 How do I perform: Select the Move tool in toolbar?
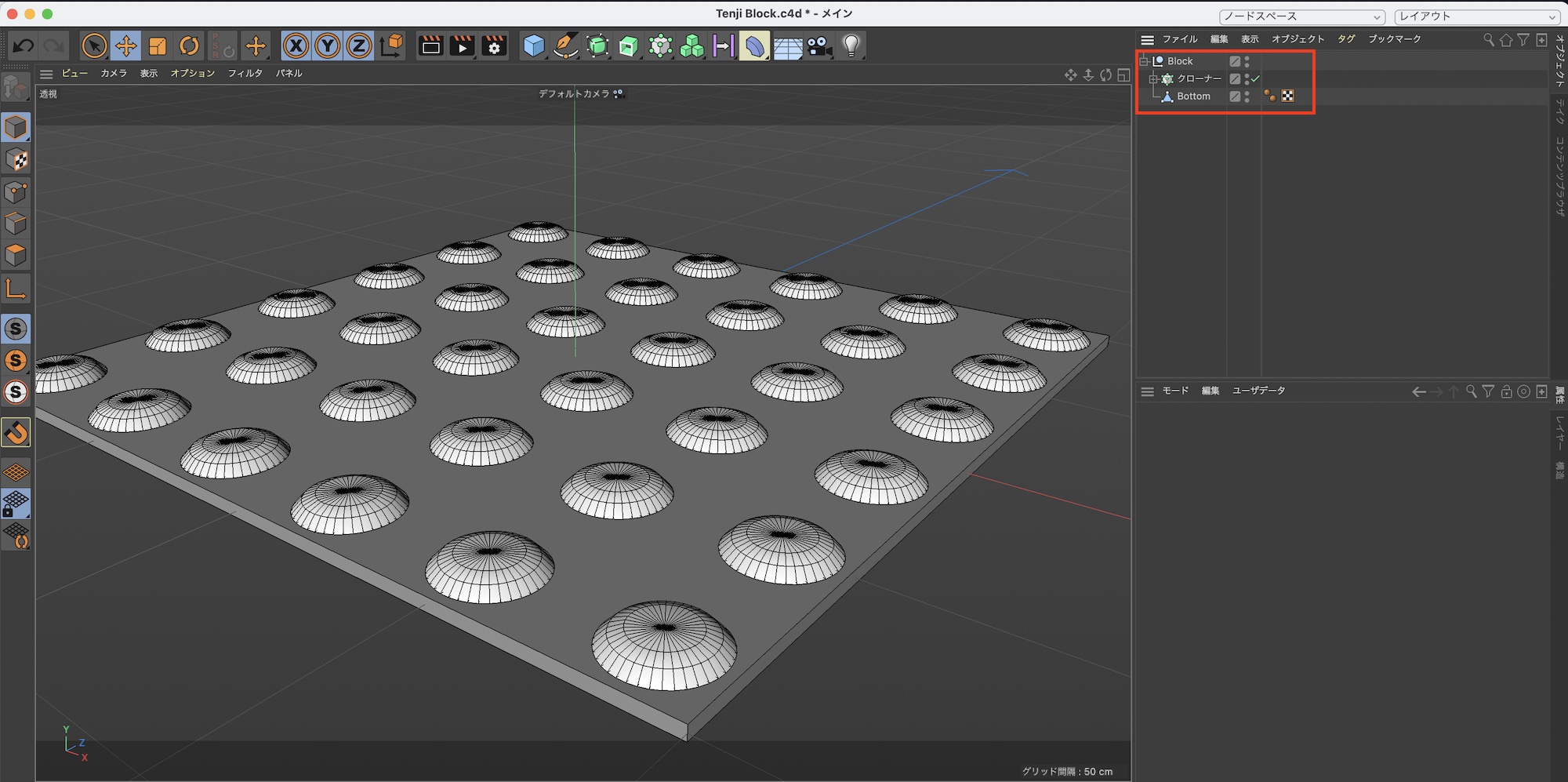point(125,46)
